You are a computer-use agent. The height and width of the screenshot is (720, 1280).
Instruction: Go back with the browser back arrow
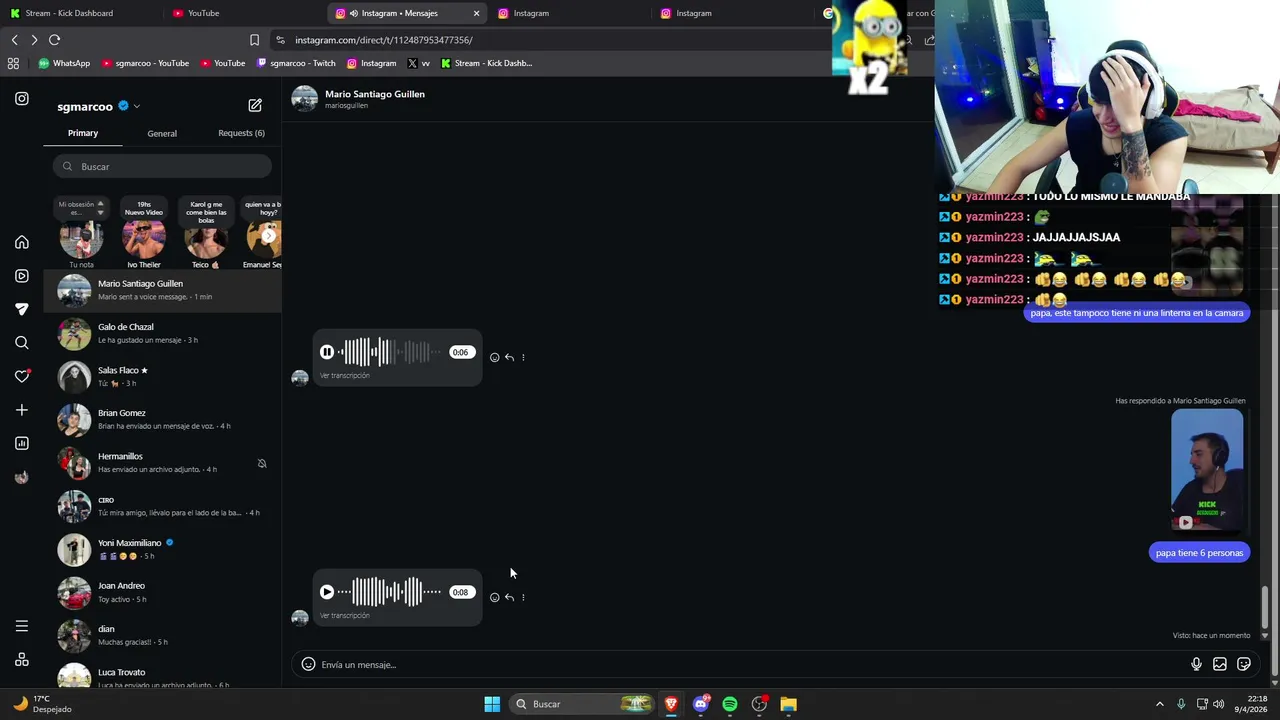[x=14, y=40]
